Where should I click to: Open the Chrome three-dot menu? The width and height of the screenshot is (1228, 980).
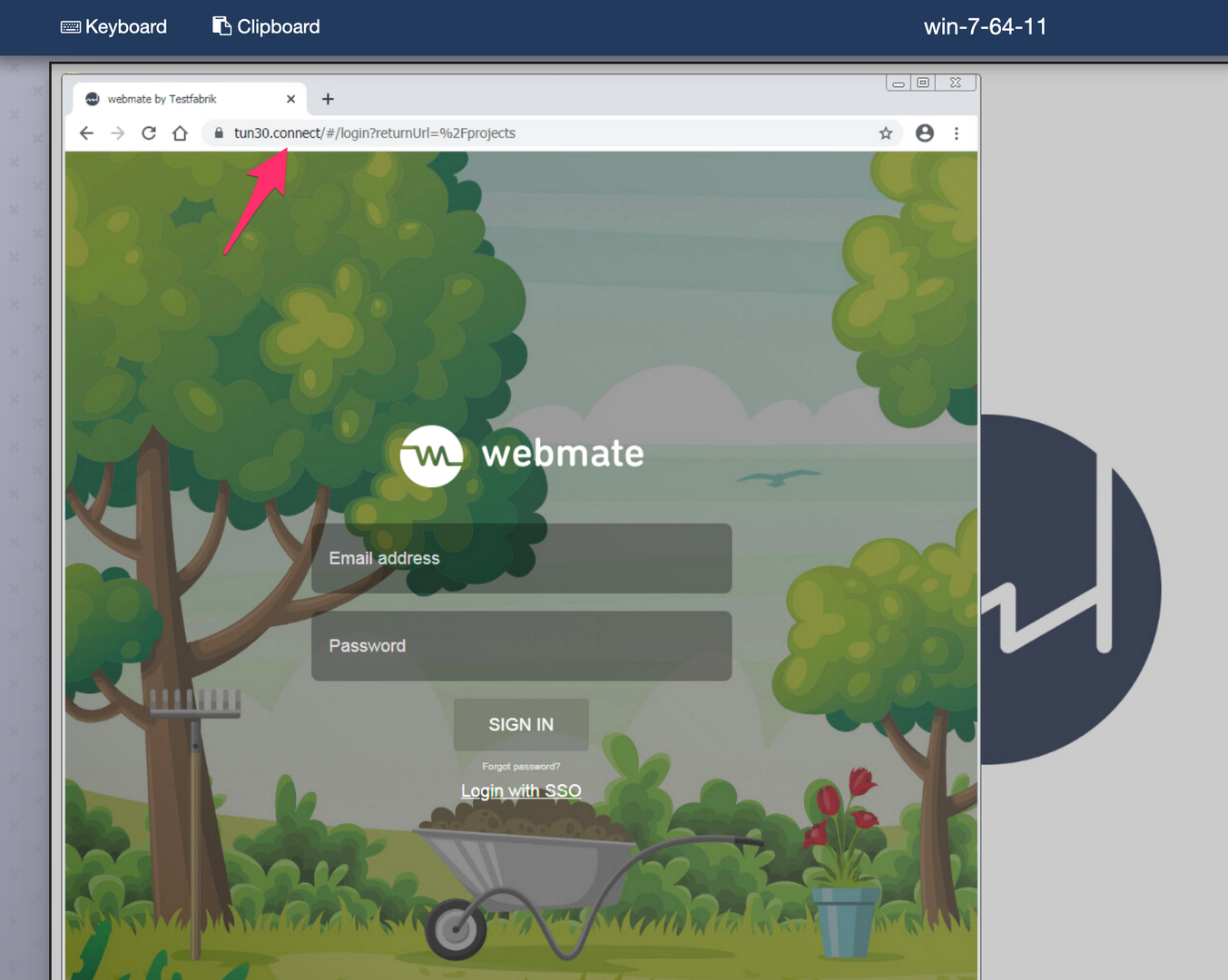click(957, 133)
